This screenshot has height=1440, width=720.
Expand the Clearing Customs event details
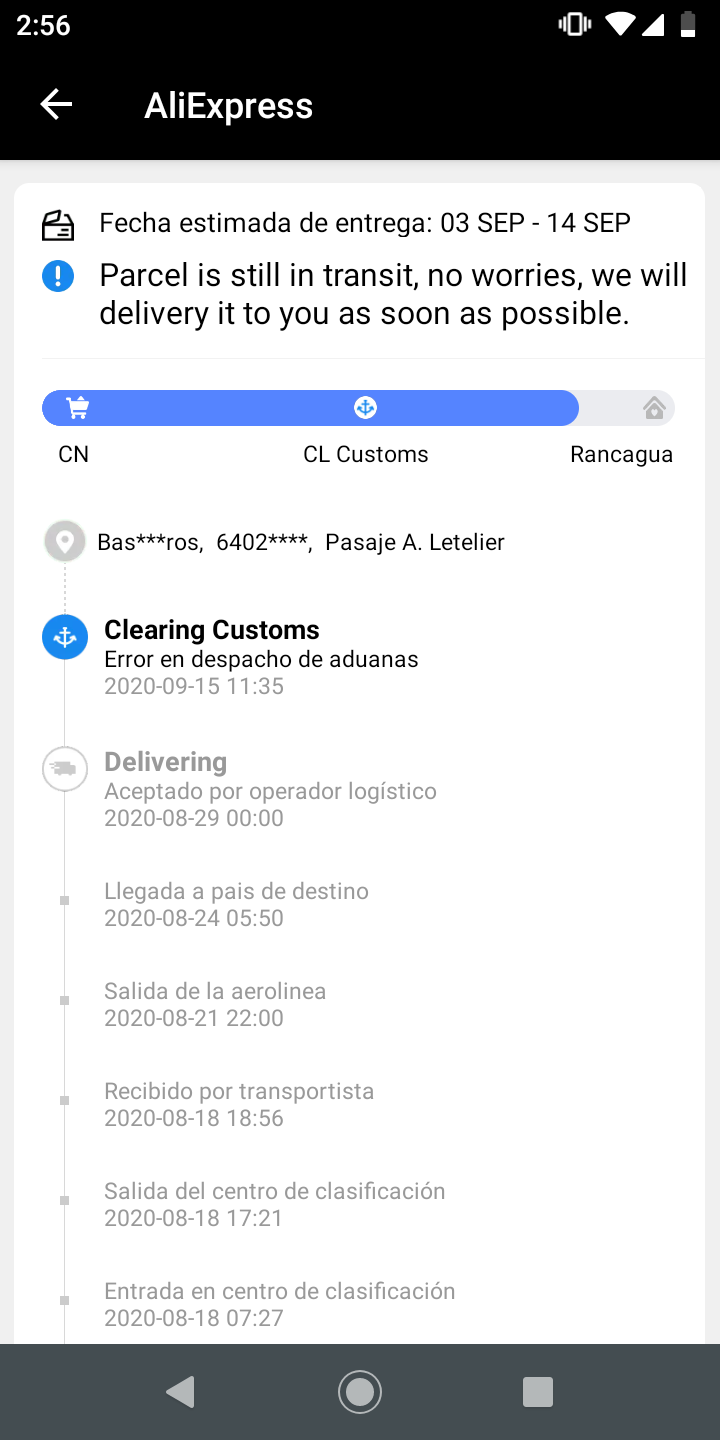tap(211, 629)
